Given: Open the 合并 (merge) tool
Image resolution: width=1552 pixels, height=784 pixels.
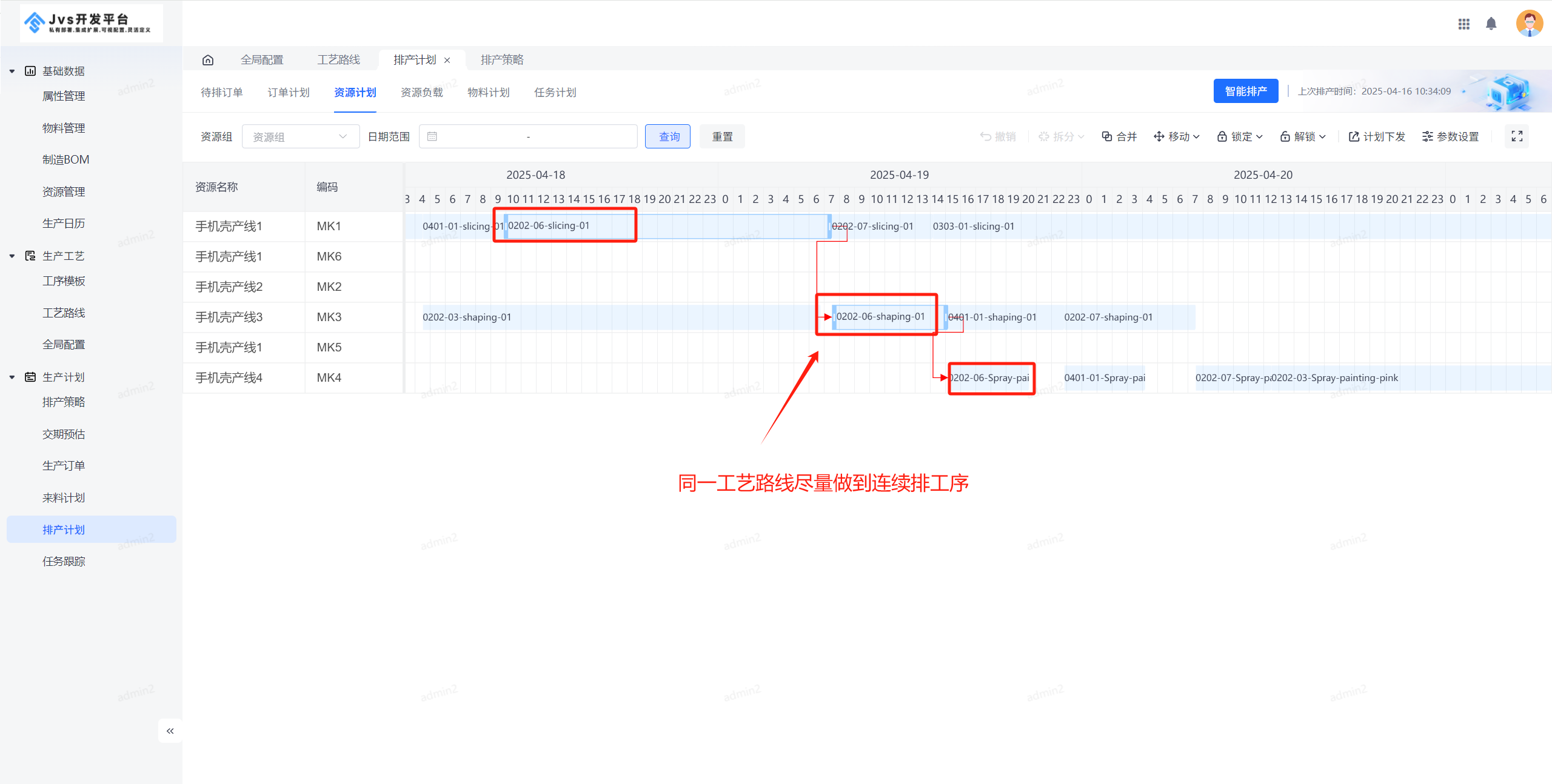Looking at the screenshot, I should click(1119, 136).
